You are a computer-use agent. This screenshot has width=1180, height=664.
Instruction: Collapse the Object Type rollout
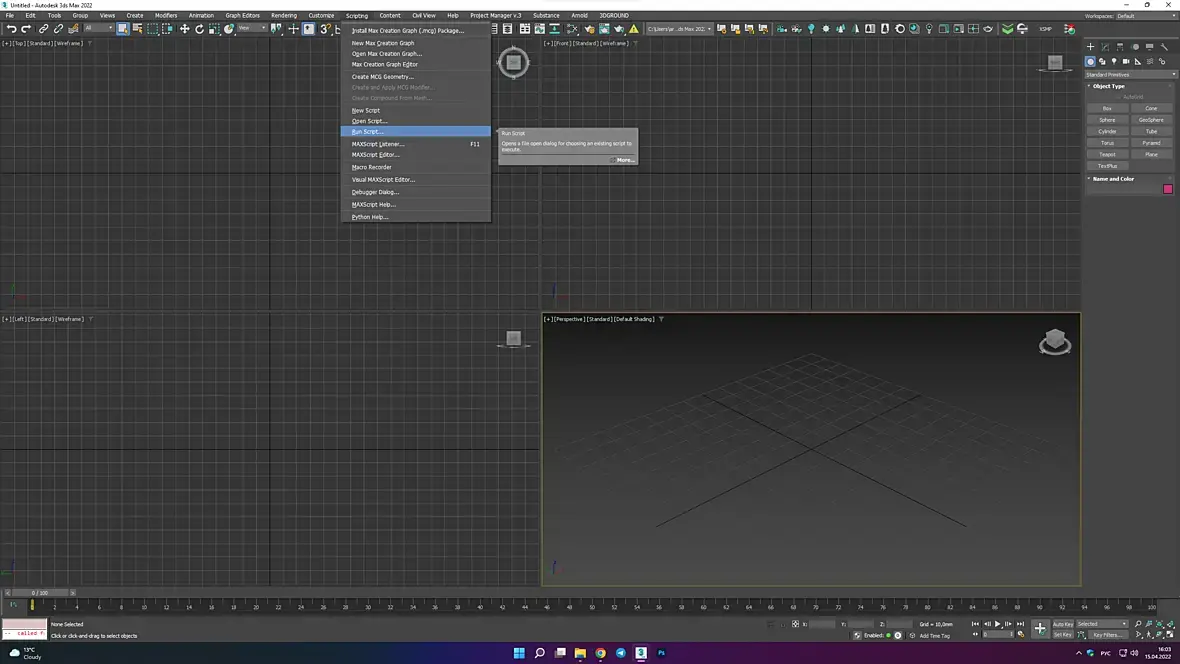[x=1108, y=86]
